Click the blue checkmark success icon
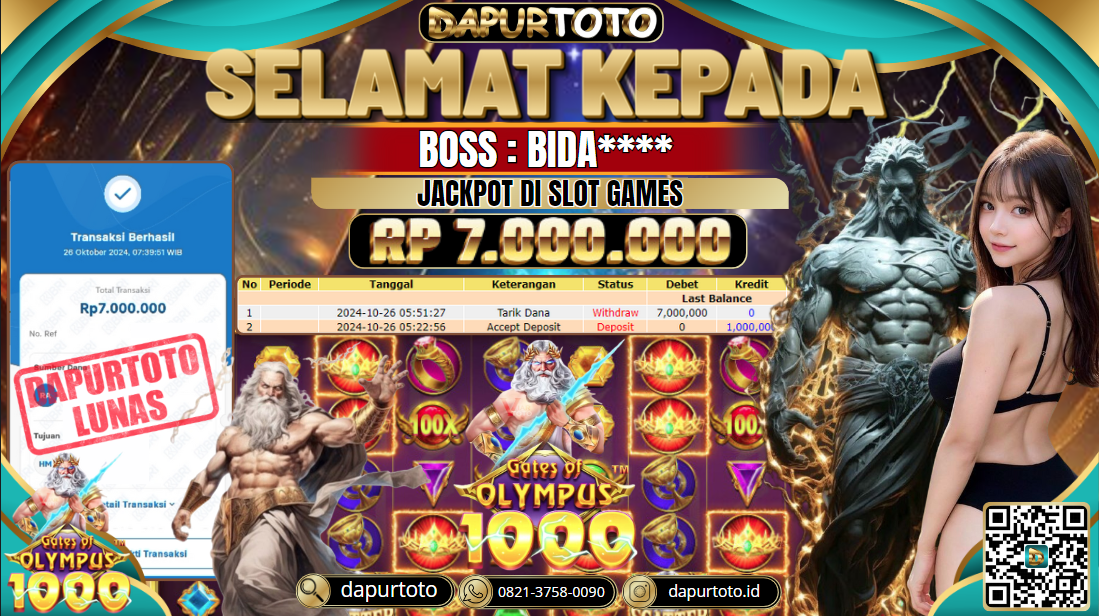 click(123, 194)
